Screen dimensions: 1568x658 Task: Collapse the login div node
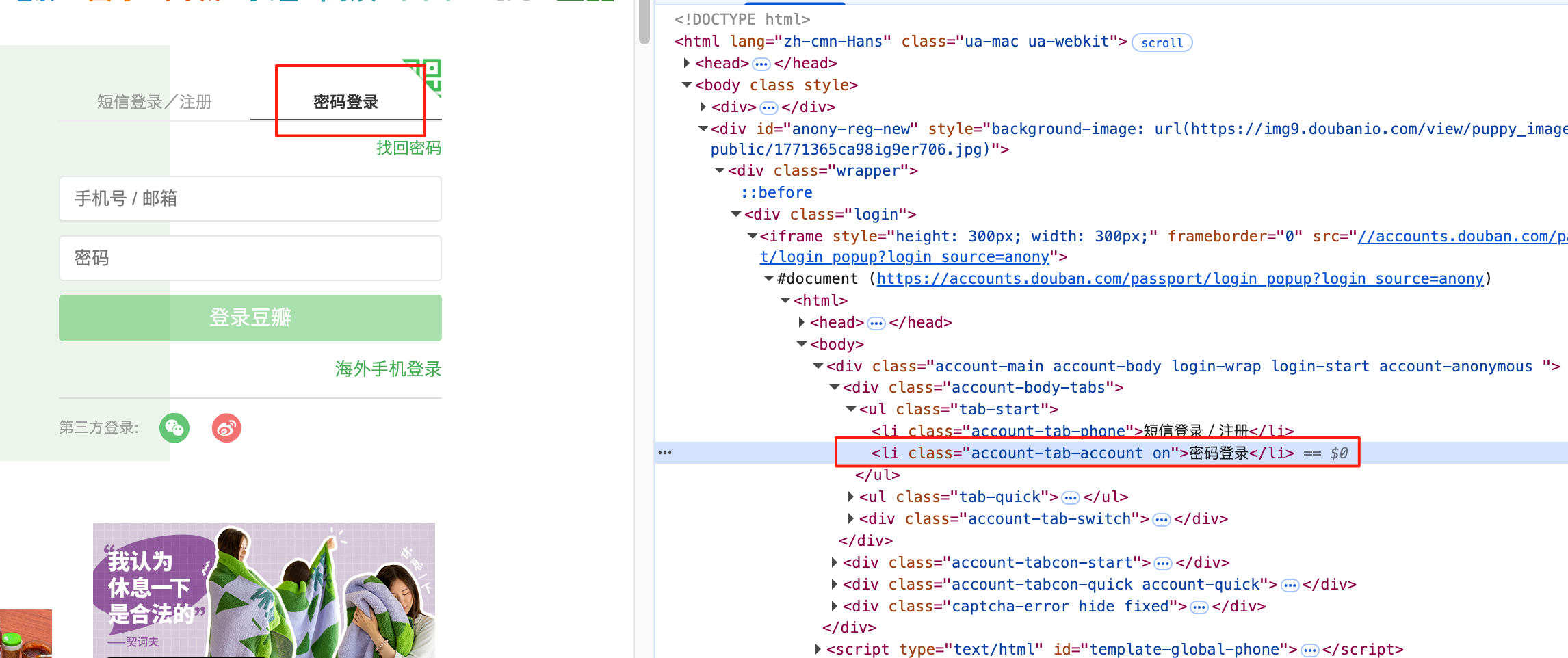point(736,214)
